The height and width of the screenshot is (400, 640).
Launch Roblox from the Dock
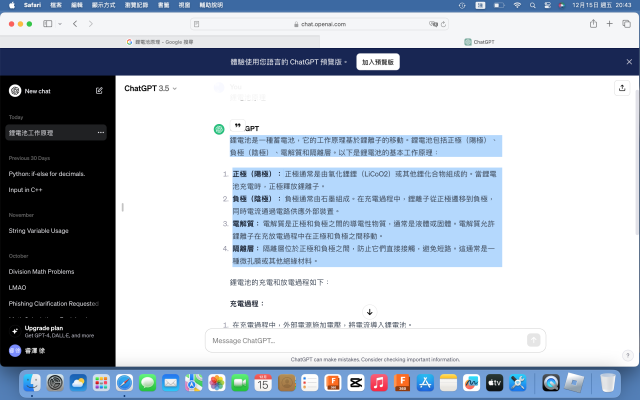pyautogui.click(x=574, y=383)
